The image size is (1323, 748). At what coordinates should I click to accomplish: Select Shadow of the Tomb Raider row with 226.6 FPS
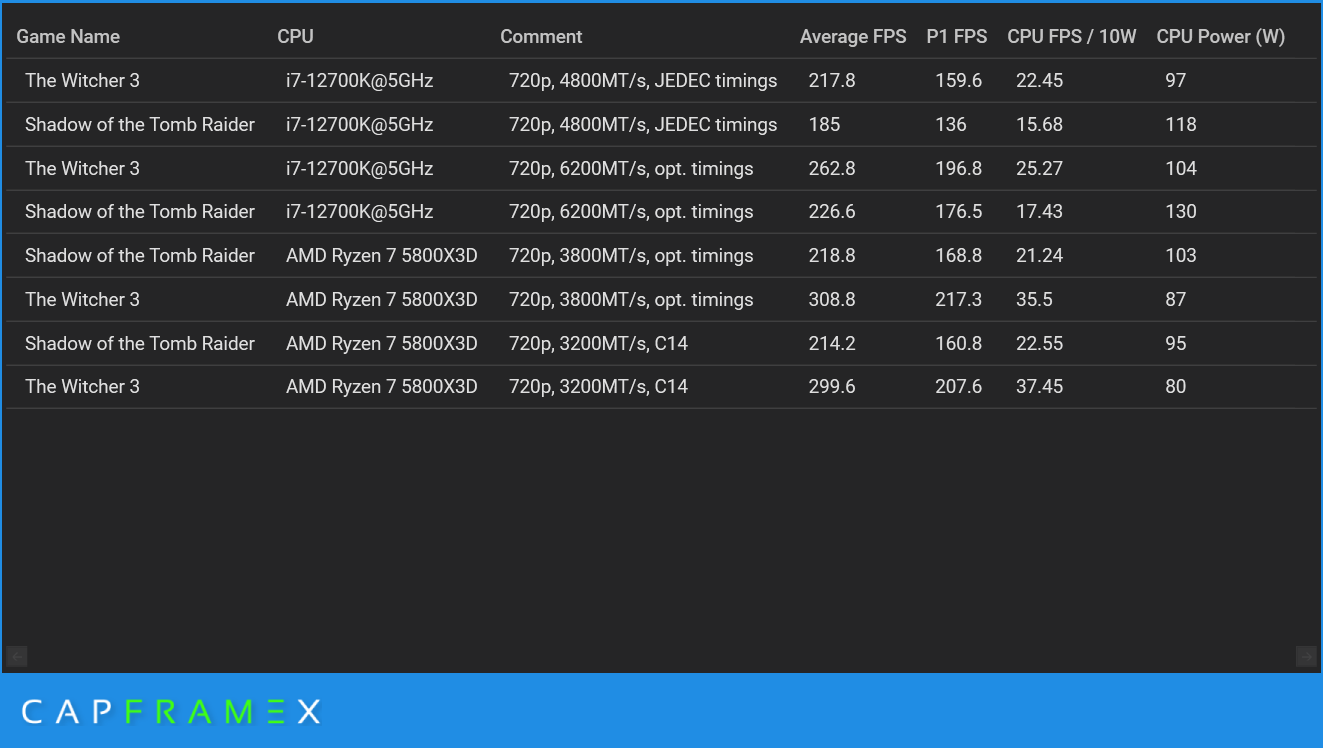click(661, 212)
